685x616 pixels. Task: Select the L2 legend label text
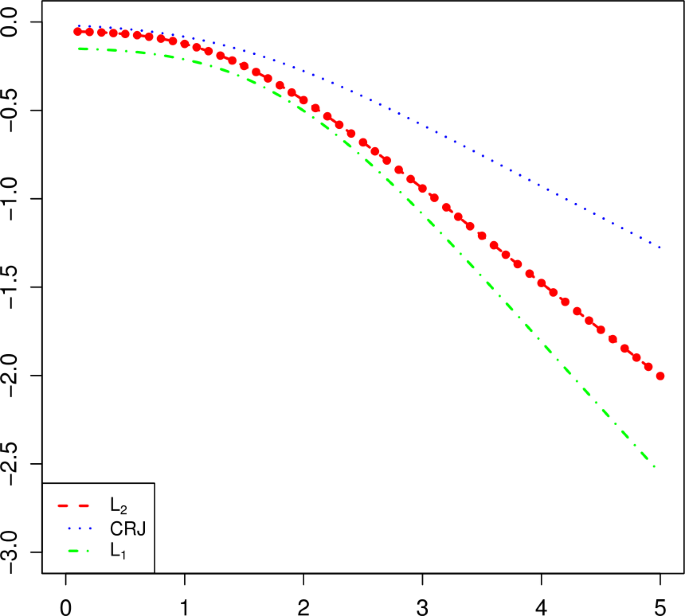pyautogui.click(x=116, y=506)
